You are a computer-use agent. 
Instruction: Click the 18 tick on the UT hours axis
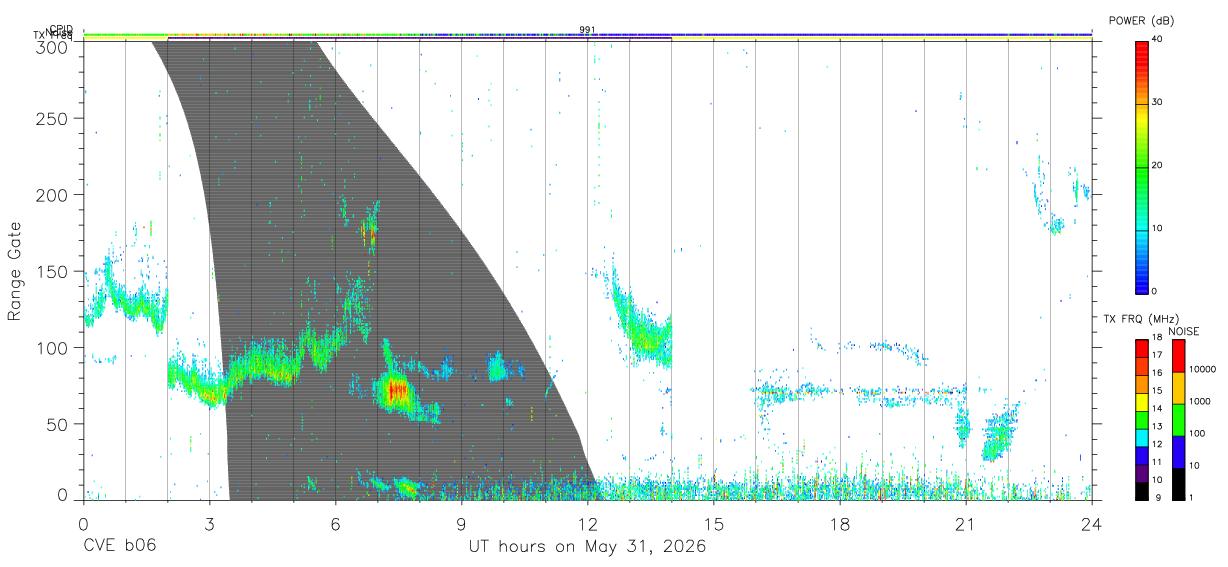tap(839, 523)
